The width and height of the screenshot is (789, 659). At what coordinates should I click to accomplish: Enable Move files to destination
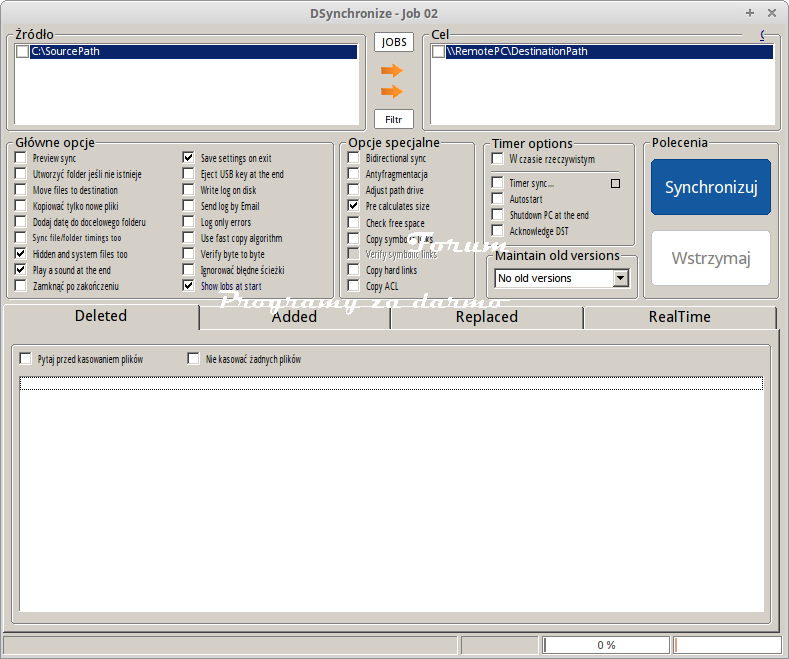click(x=21, y=190)
